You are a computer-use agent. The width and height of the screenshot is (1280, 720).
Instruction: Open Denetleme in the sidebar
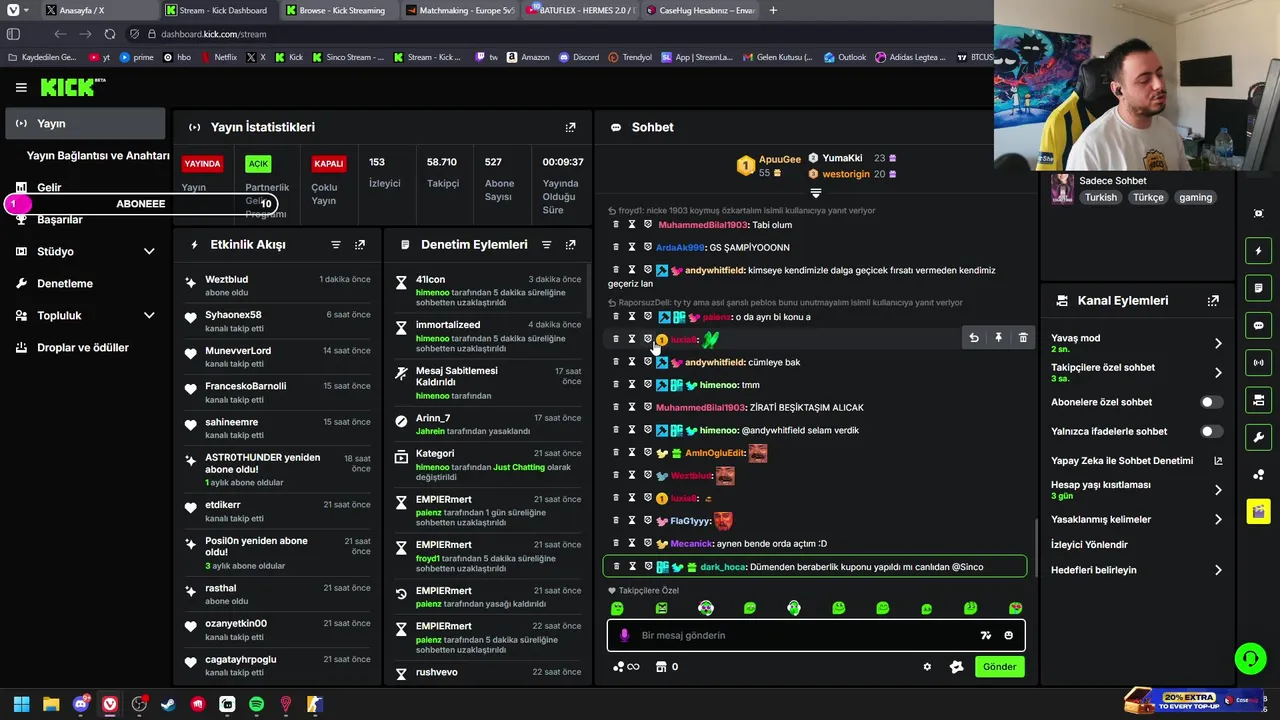(x=65, y=283)
